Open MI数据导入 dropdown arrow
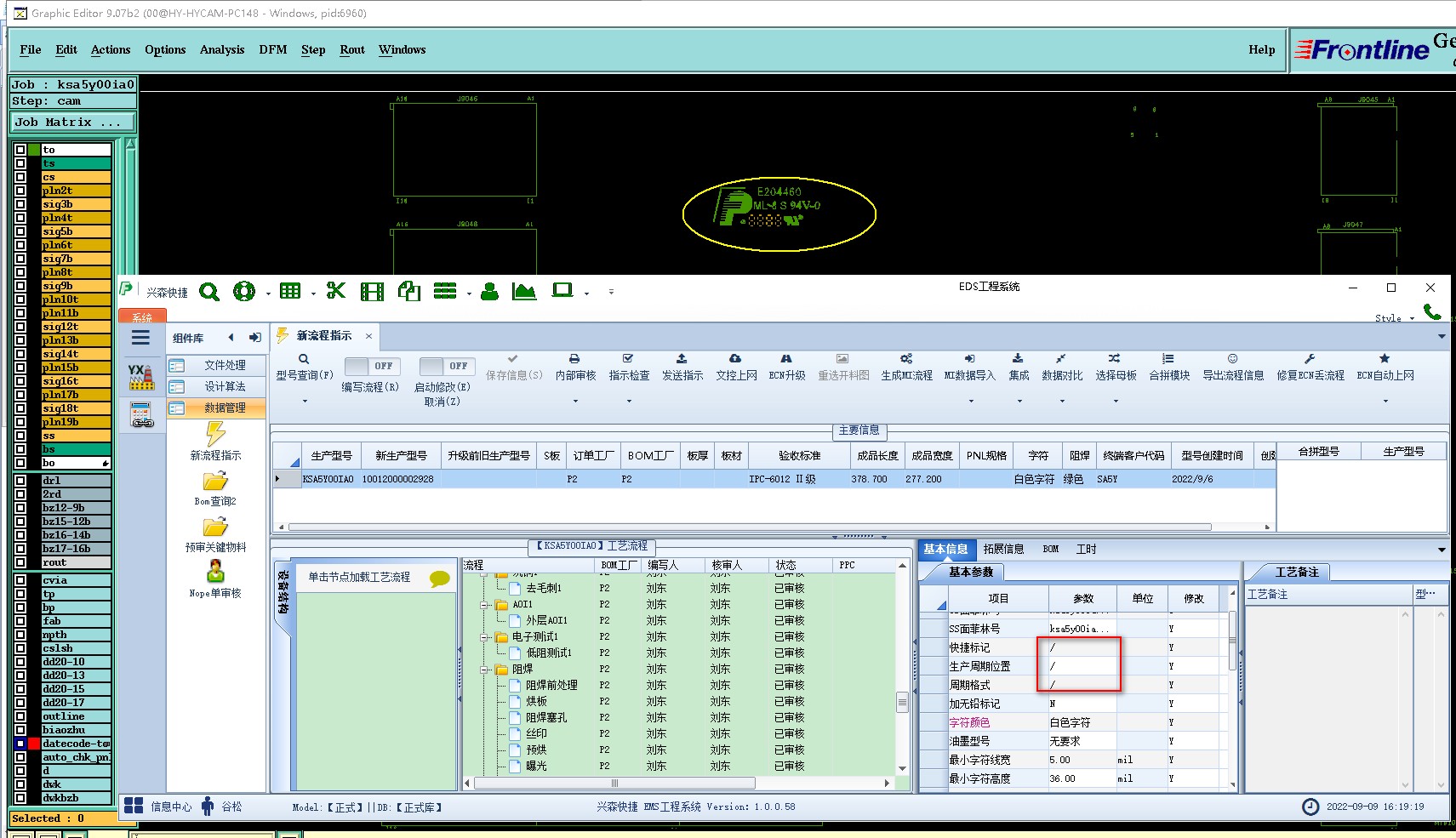Image resolution: width=1456 pixels, height=838 pixels. 969,401
